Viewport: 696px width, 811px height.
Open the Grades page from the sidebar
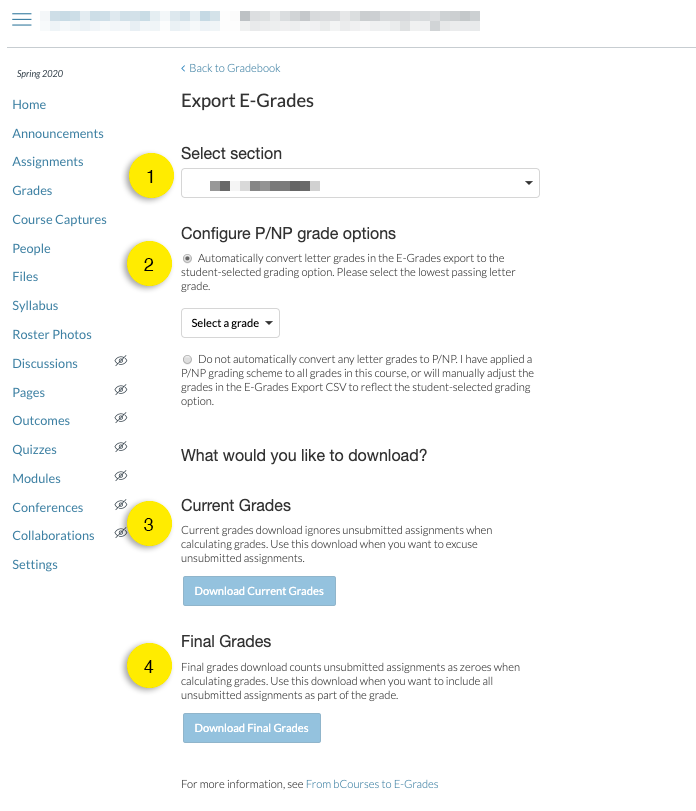point(34,190)
